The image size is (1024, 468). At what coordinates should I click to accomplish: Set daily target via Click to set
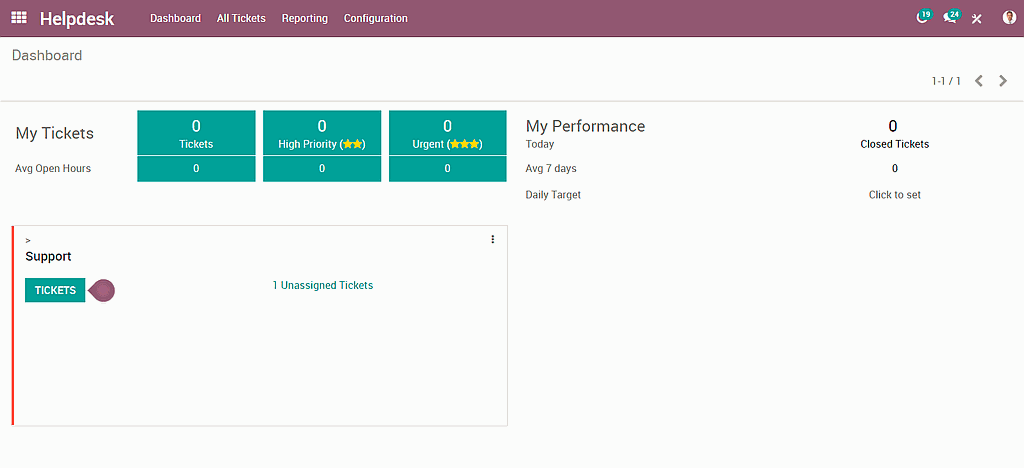(x=894, y=195)
